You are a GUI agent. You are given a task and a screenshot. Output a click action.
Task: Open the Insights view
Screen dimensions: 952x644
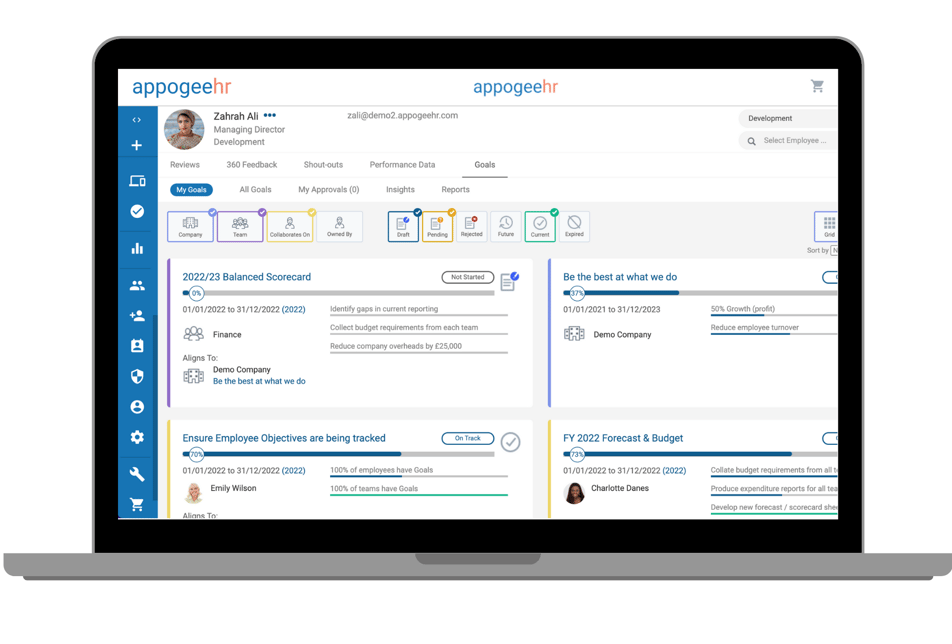(x=400, y=189)
